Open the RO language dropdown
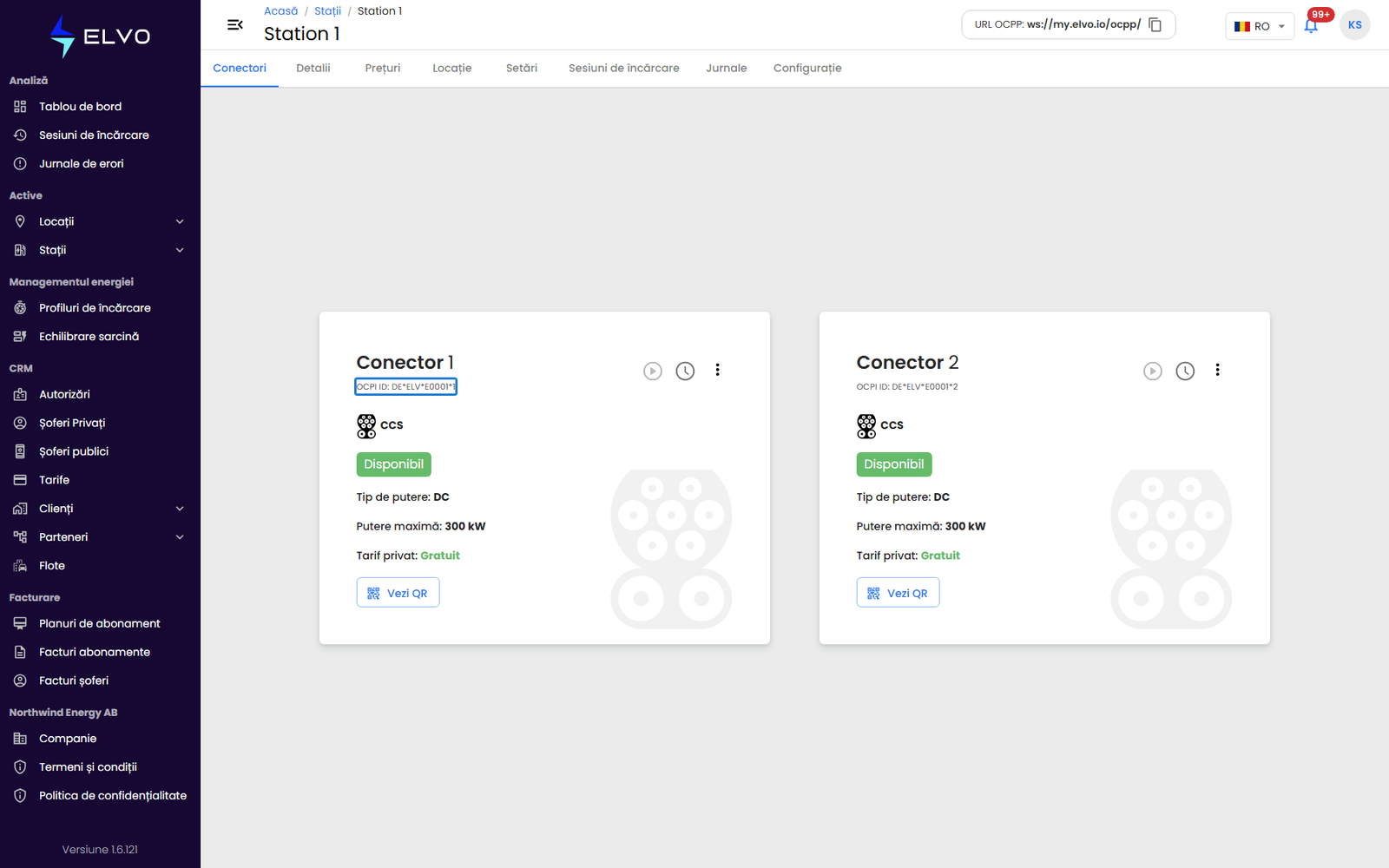Screen dimensions: 1389x868 pyautogui.click(x=1260, y=26)
